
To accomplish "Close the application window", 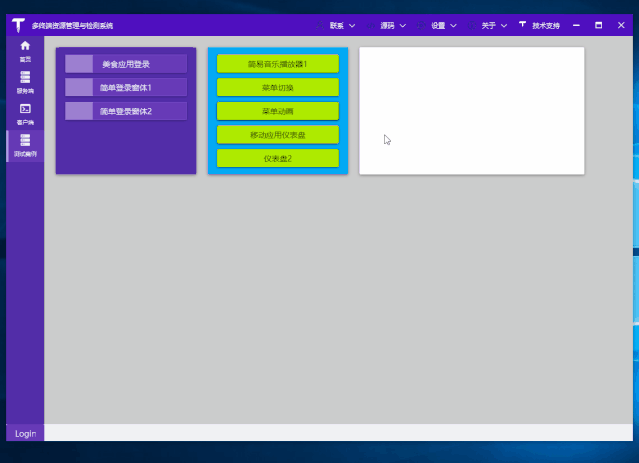I will (621, 25).
